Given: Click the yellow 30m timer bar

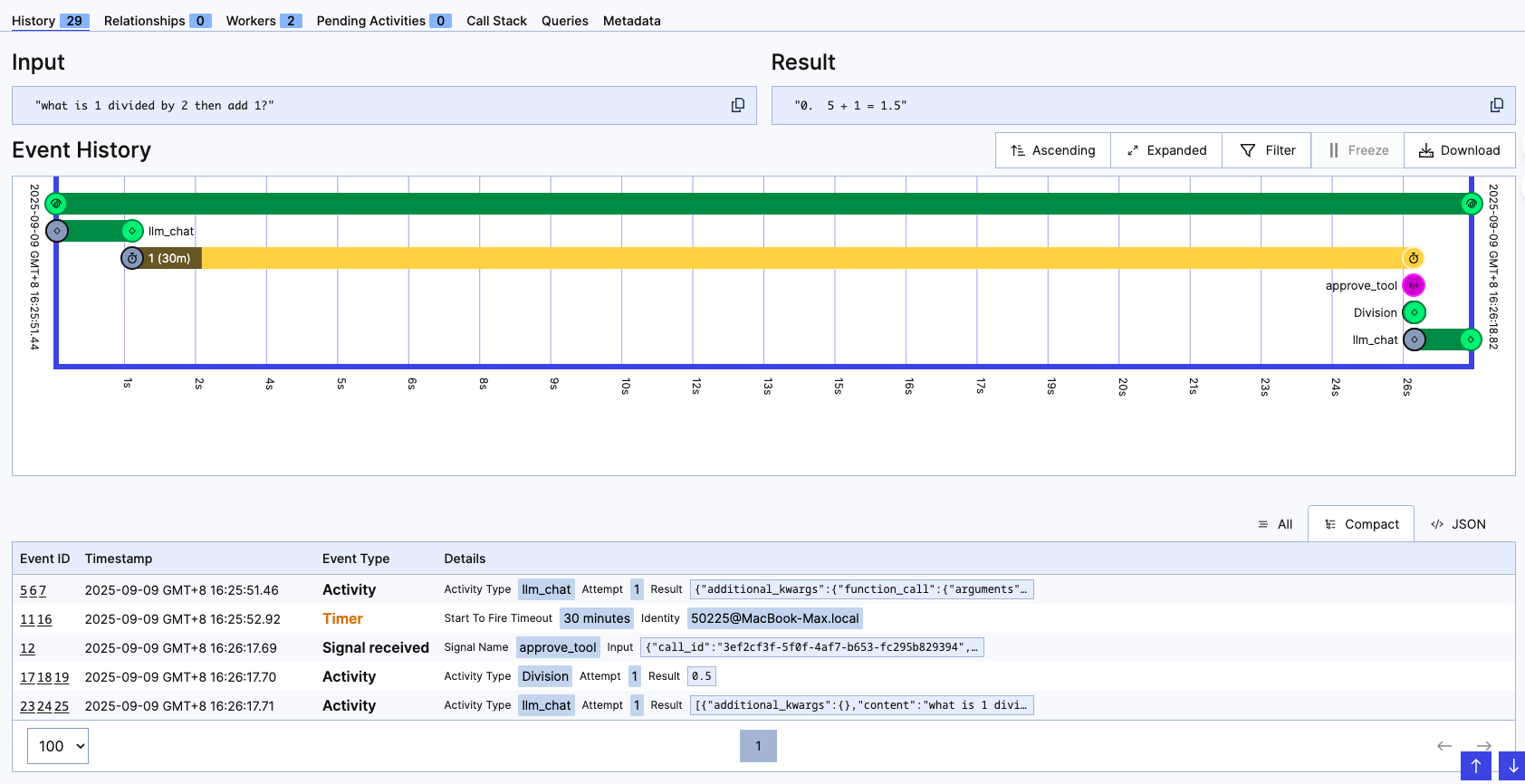Looking at the screenshot, I should 797,258.
